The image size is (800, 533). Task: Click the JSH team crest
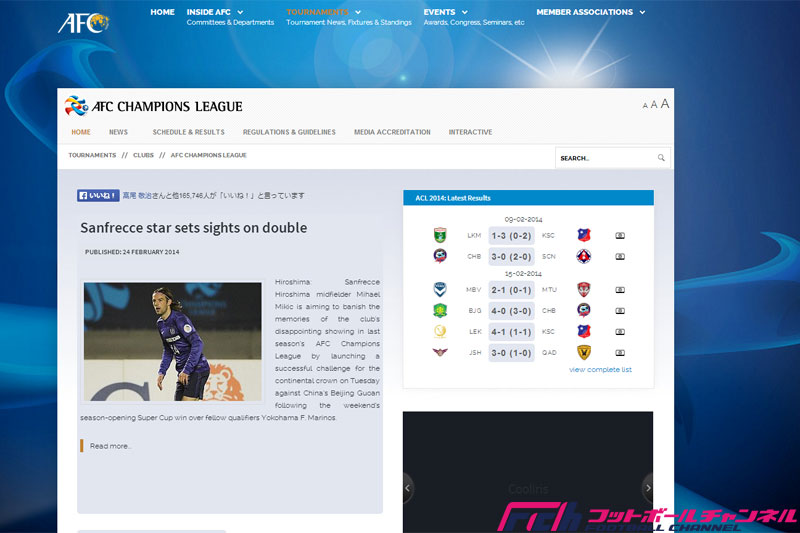click(x=440, y=352)
